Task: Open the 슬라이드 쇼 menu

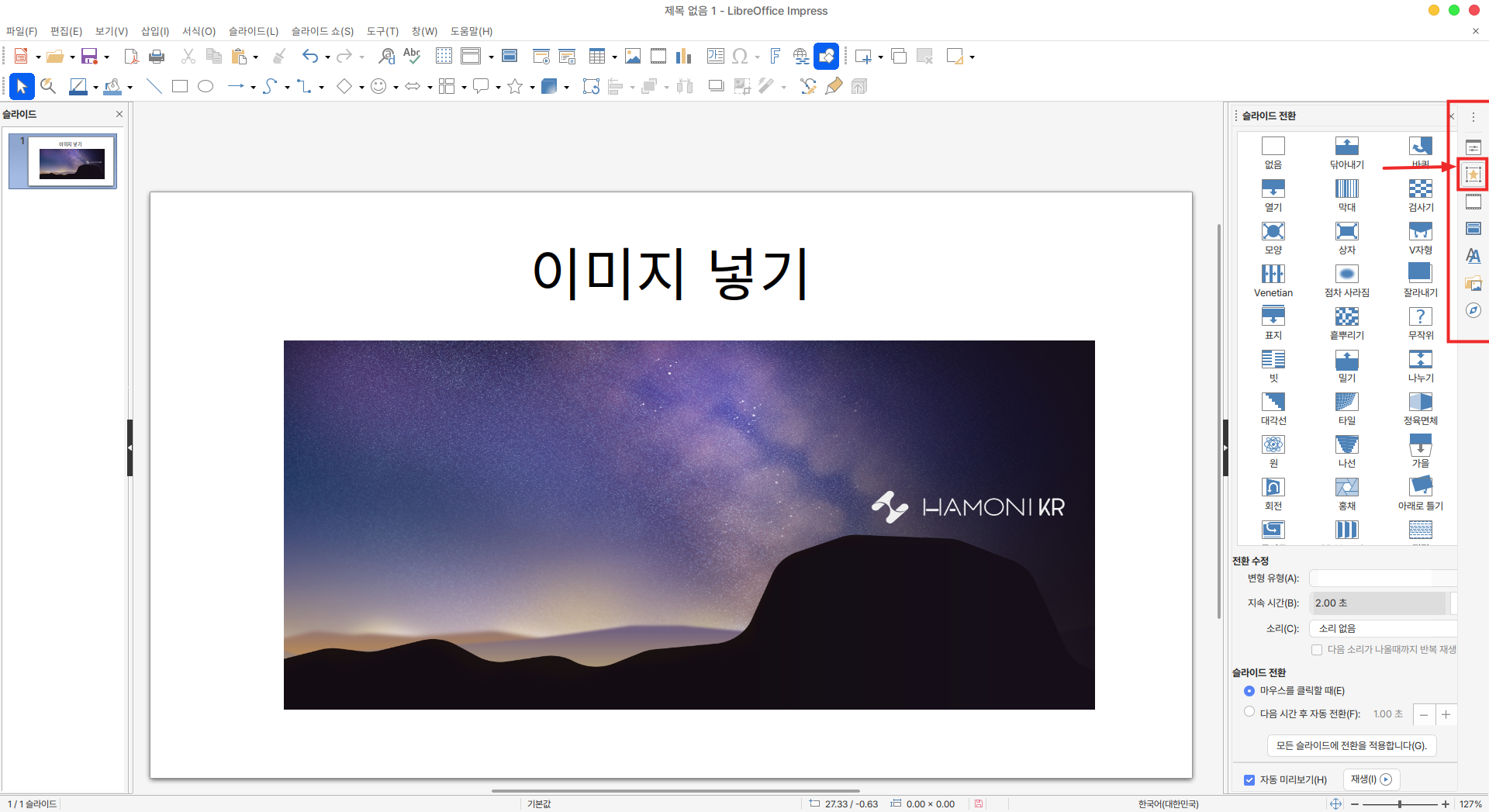Action: [322, 31]
